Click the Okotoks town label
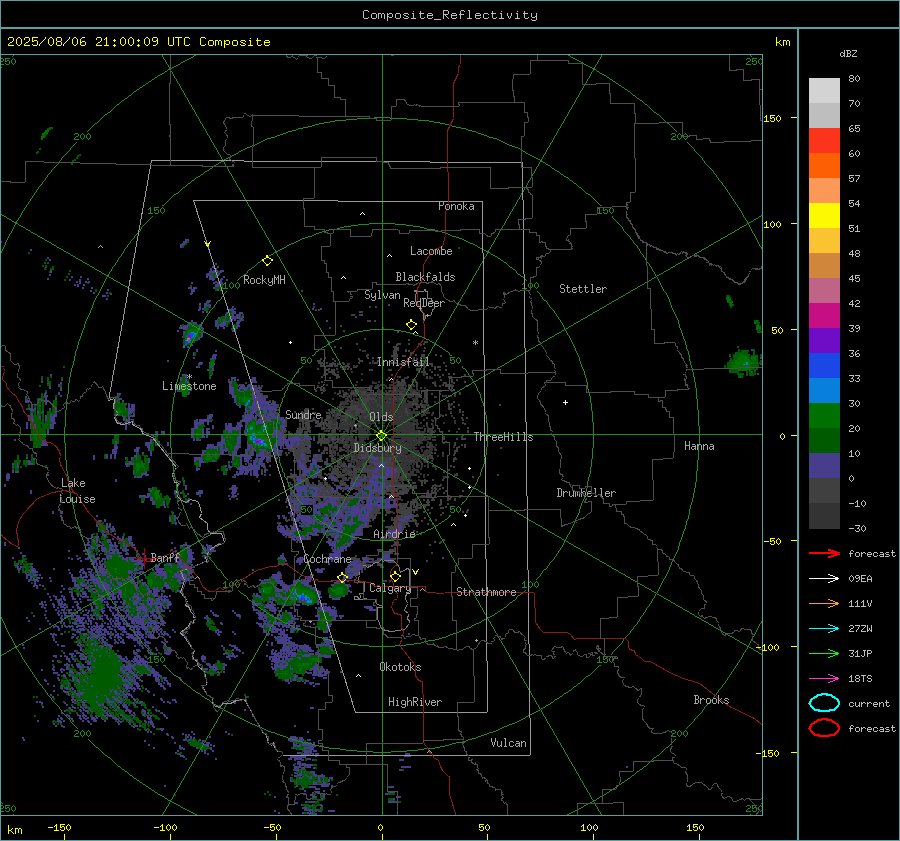The image size is (900, 841). tap(400, 667)
